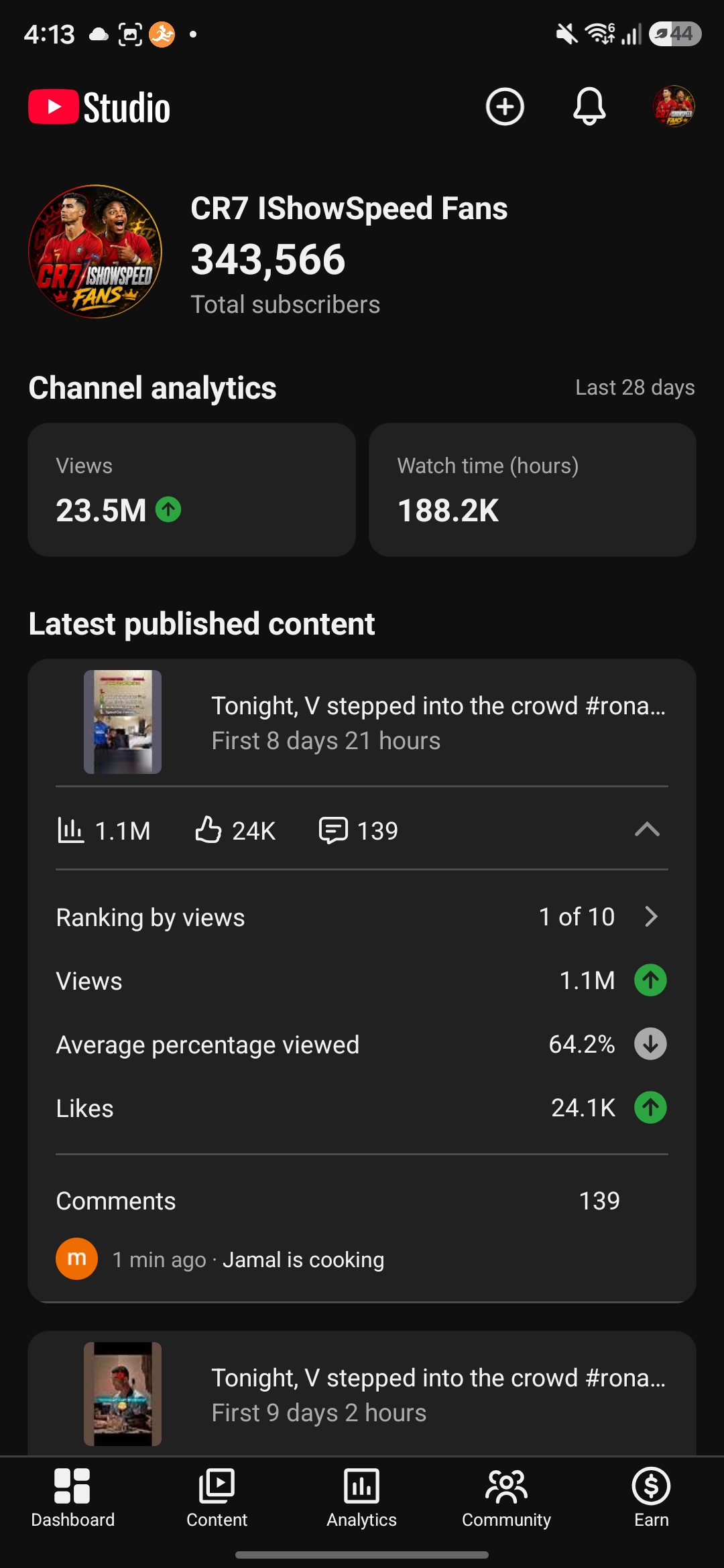Open the Views analytics card
Image resolution: width=724 pixels, height=1568 pixels.
(192, 490)
